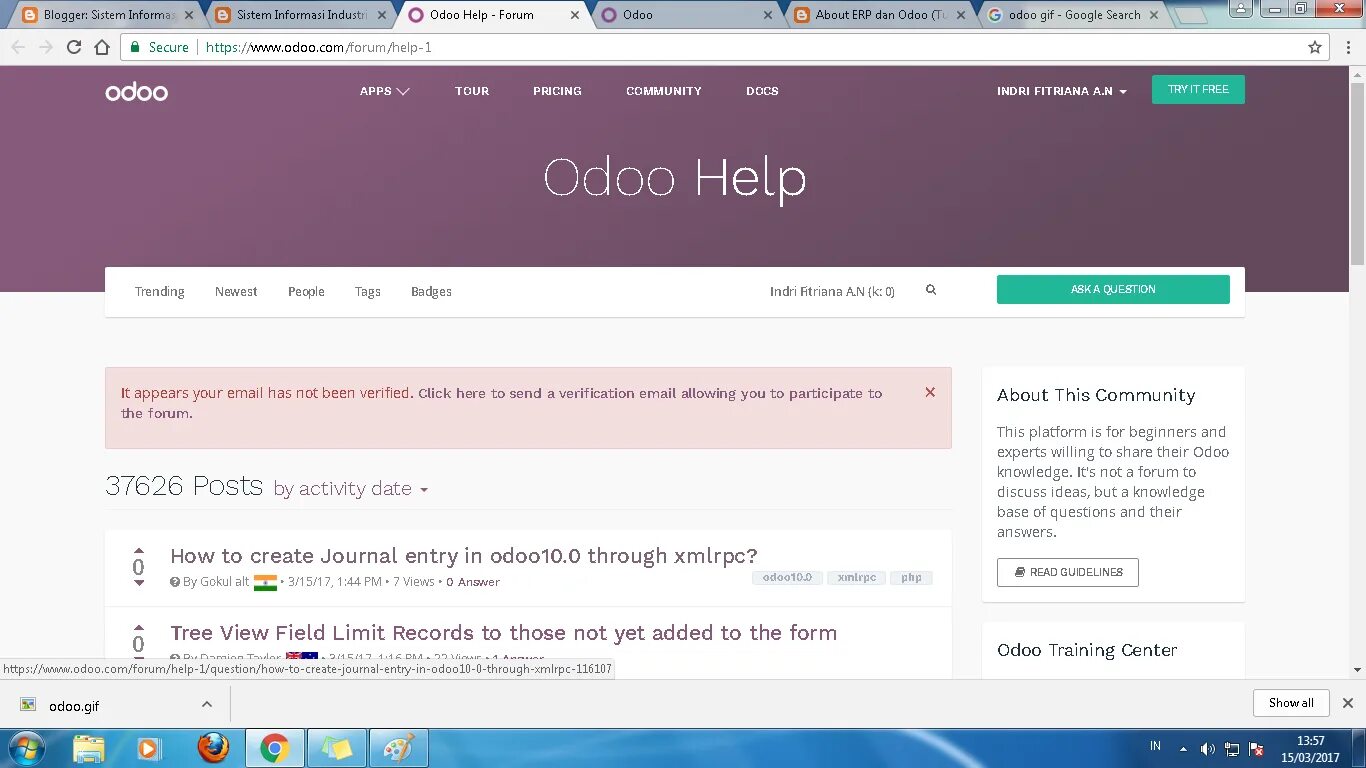This screenshot has width=1366, height=768.
Task: Open INDRI FITRIANA A.N user dropdown
Action: point(1061,91)
